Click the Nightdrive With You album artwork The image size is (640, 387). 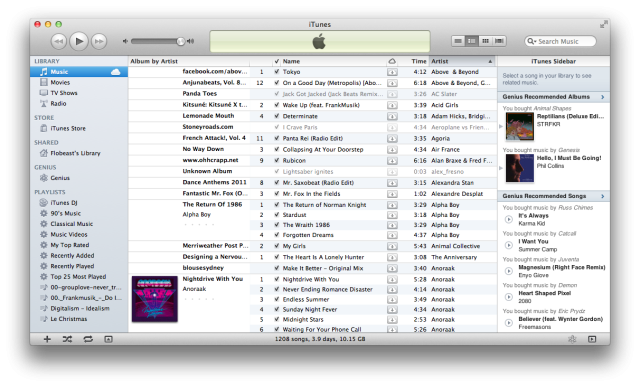point(155,299)
